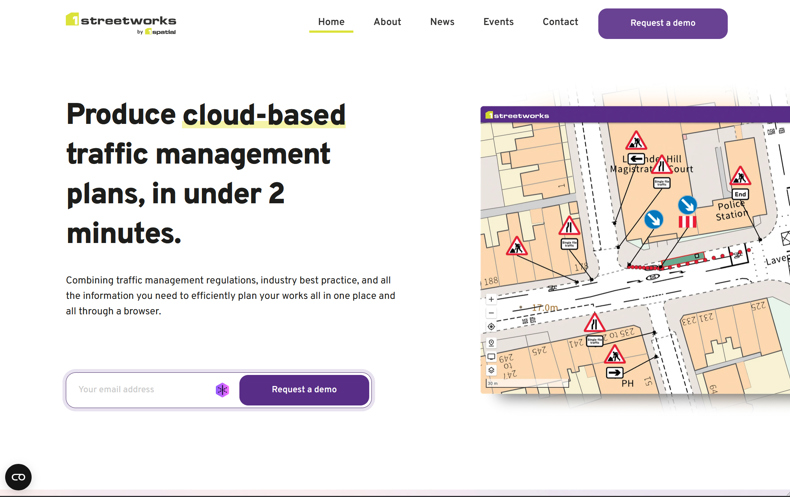Click the left-arrow sign near Magistrates Court
Image resolution: width=790 pixels, height=497 pixels.
(636, 159)
